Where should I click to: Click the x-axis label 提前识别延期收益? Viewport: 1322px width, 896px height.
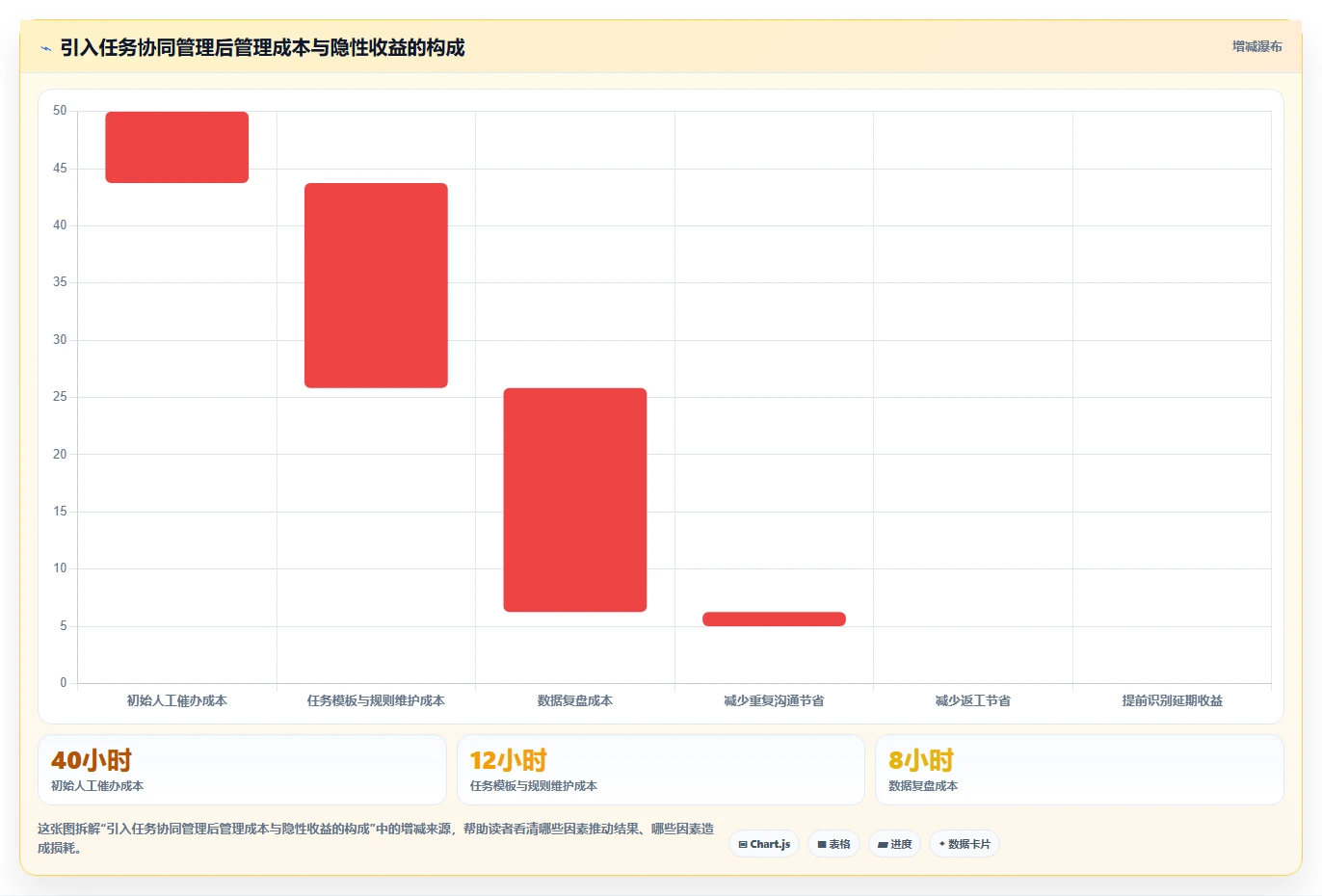pyautogui.click(x=1172, y=701)
